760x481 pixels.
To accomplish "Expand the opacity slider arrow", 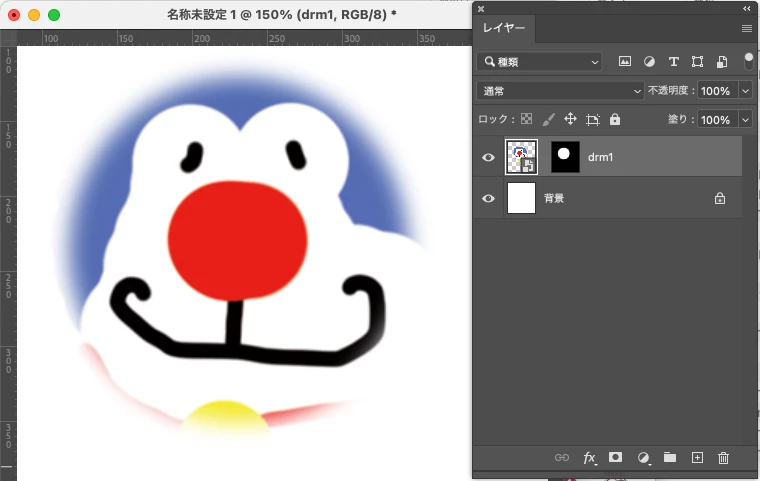I will 745,91.
